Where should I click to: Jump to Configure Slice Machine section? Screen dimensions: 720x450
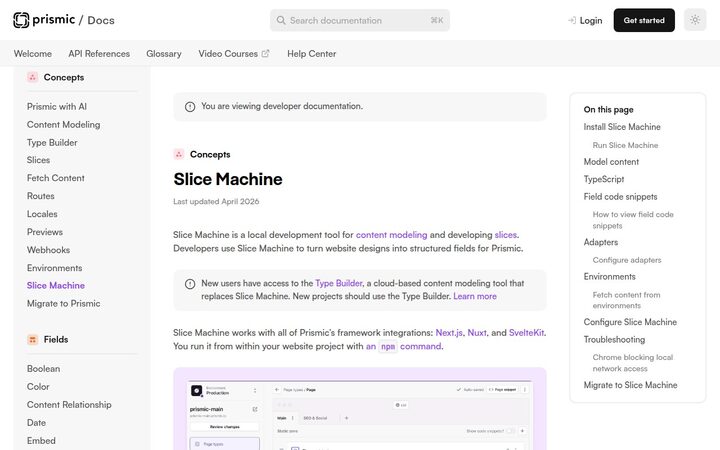coord(630,322)
